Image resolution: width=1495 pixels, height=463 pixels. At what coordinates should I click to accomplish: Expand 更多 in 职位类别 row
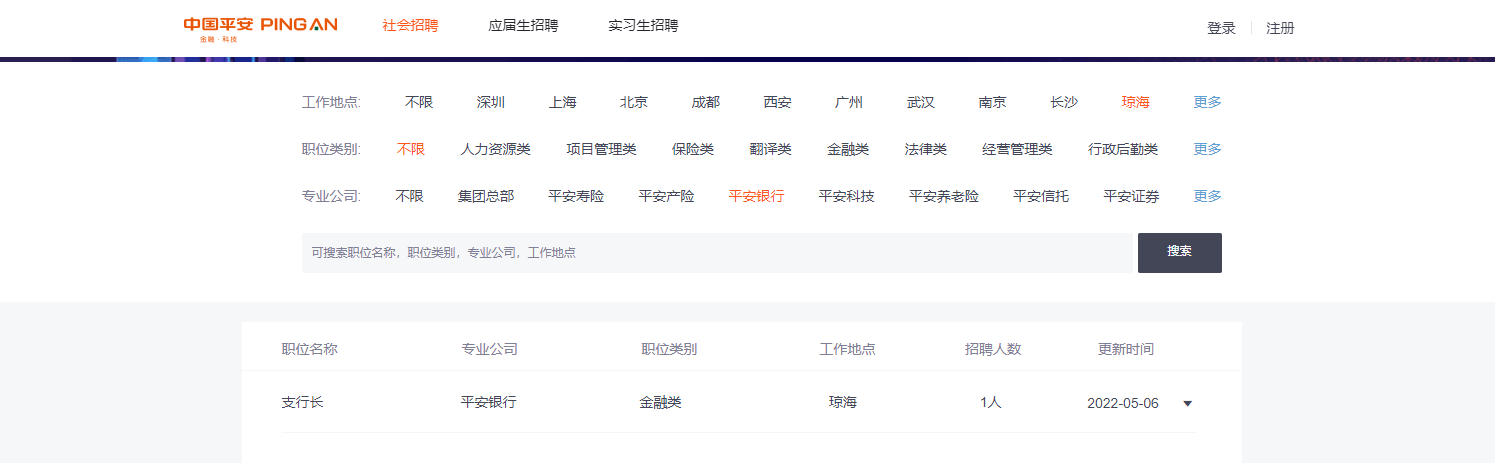pos(1207,149)
